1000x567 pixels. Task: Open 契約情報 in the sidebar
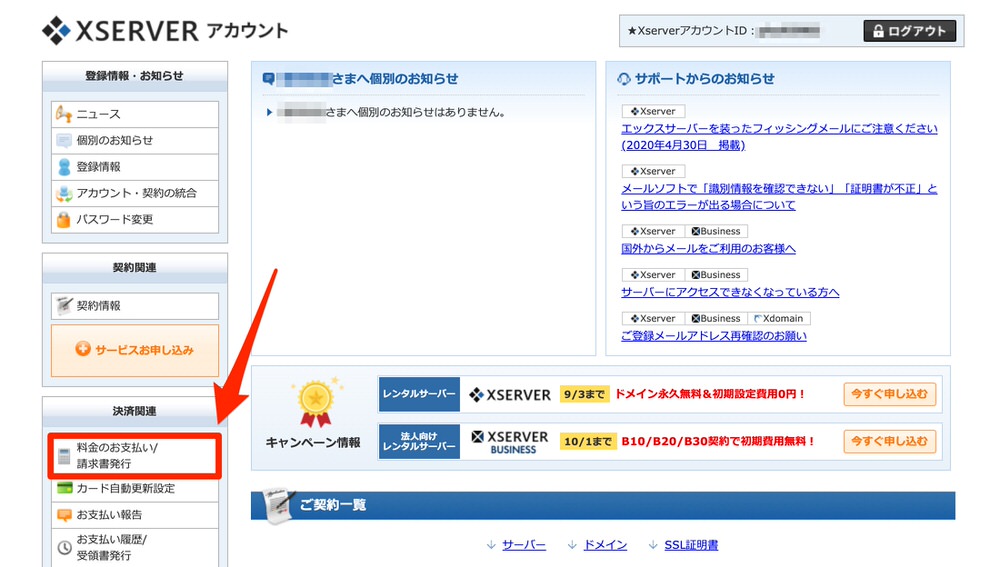pyautogui.click(x=135, y=306)
